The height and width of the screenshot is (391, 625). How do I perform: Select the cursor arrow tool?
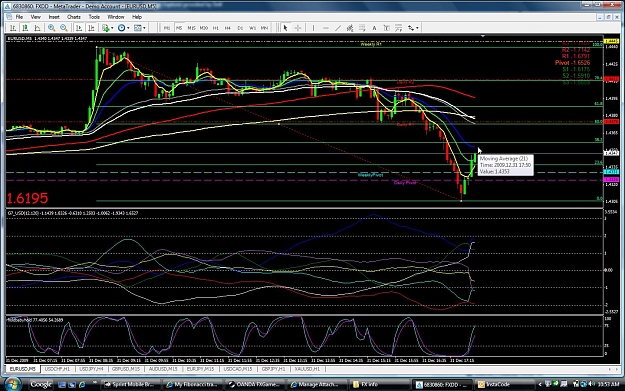285,28
